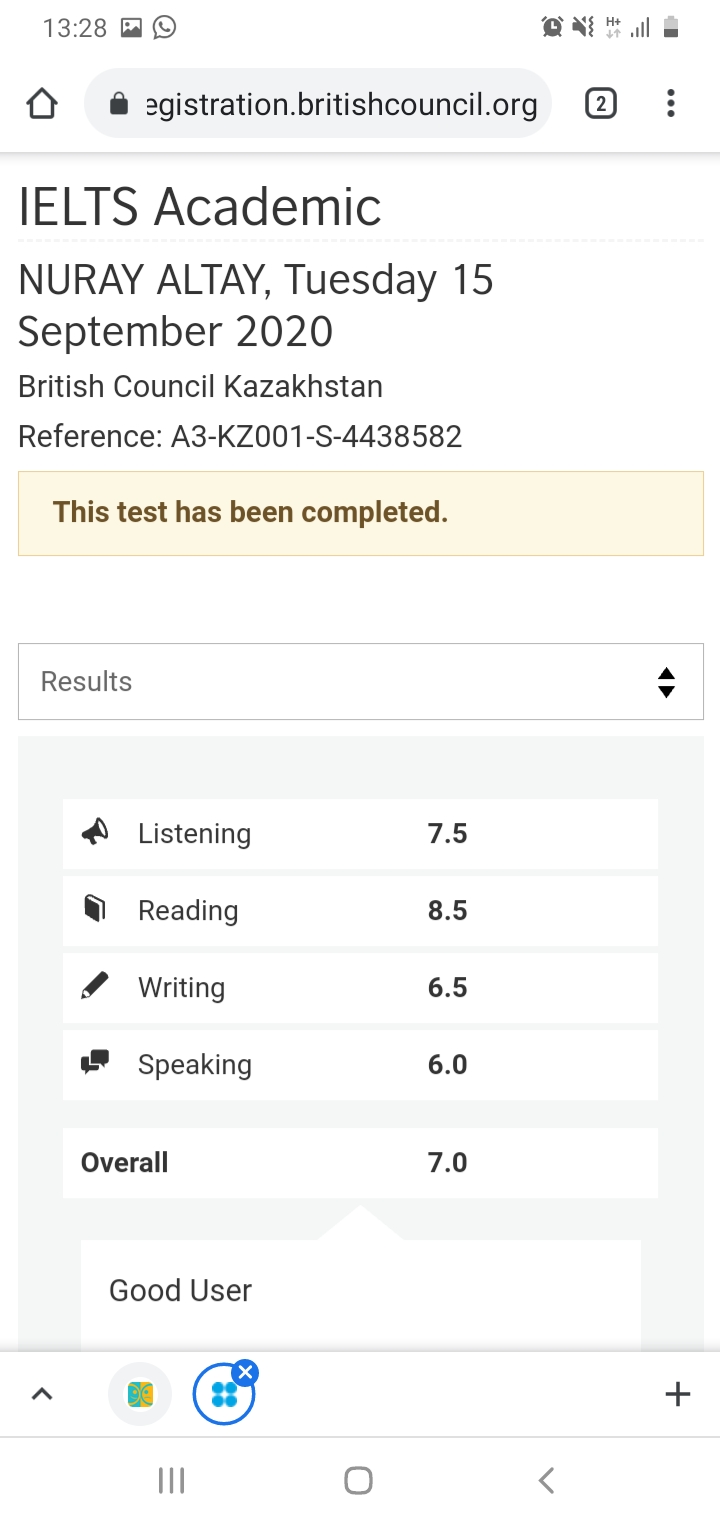The width and height of the screenshot is (720, 1520).
Task: Add a new shortcut with plus icon
Action: point(678,1394)
